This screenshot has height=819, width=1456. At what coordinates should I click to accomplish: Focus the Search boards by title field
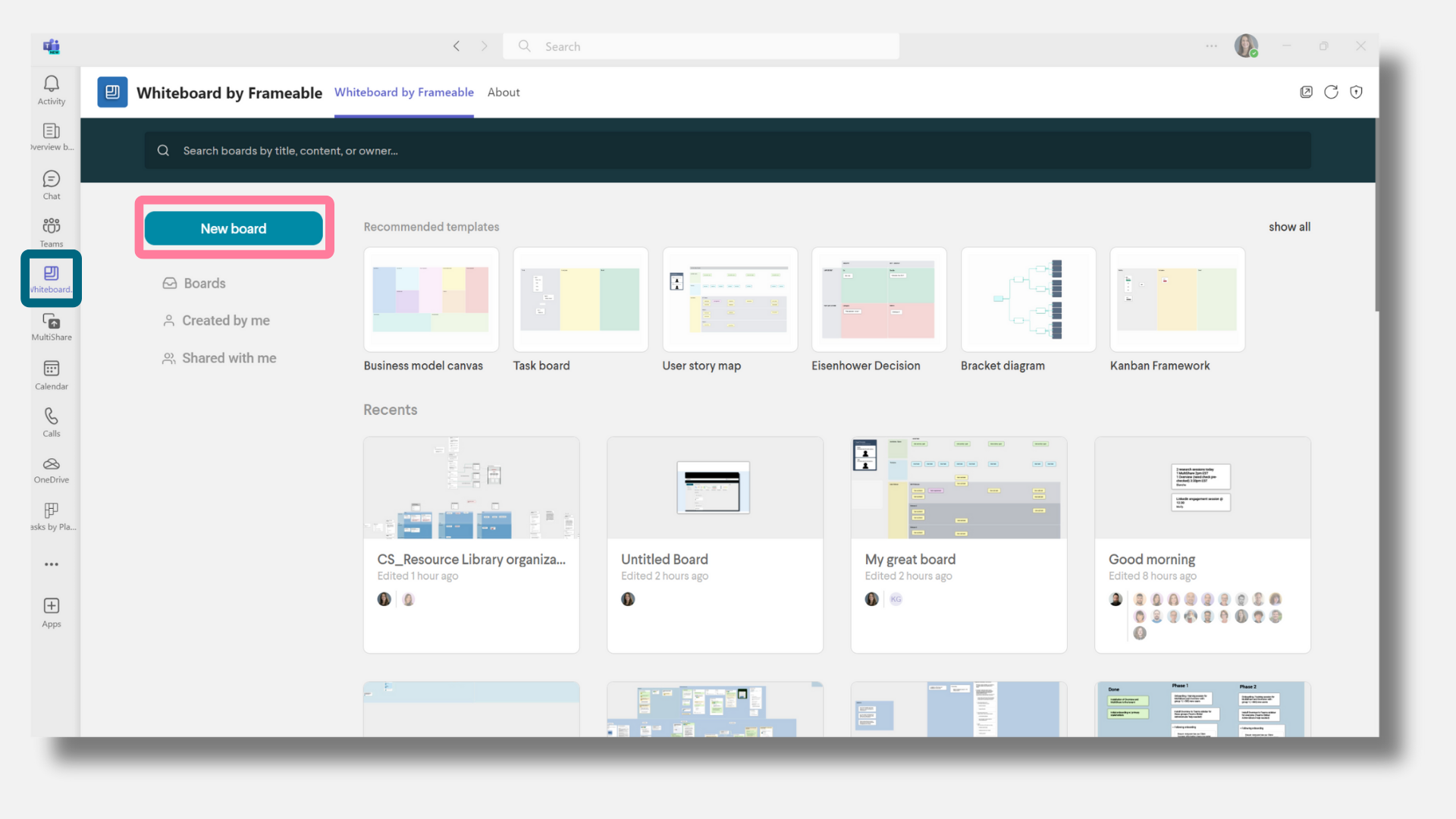click(728, 150)
